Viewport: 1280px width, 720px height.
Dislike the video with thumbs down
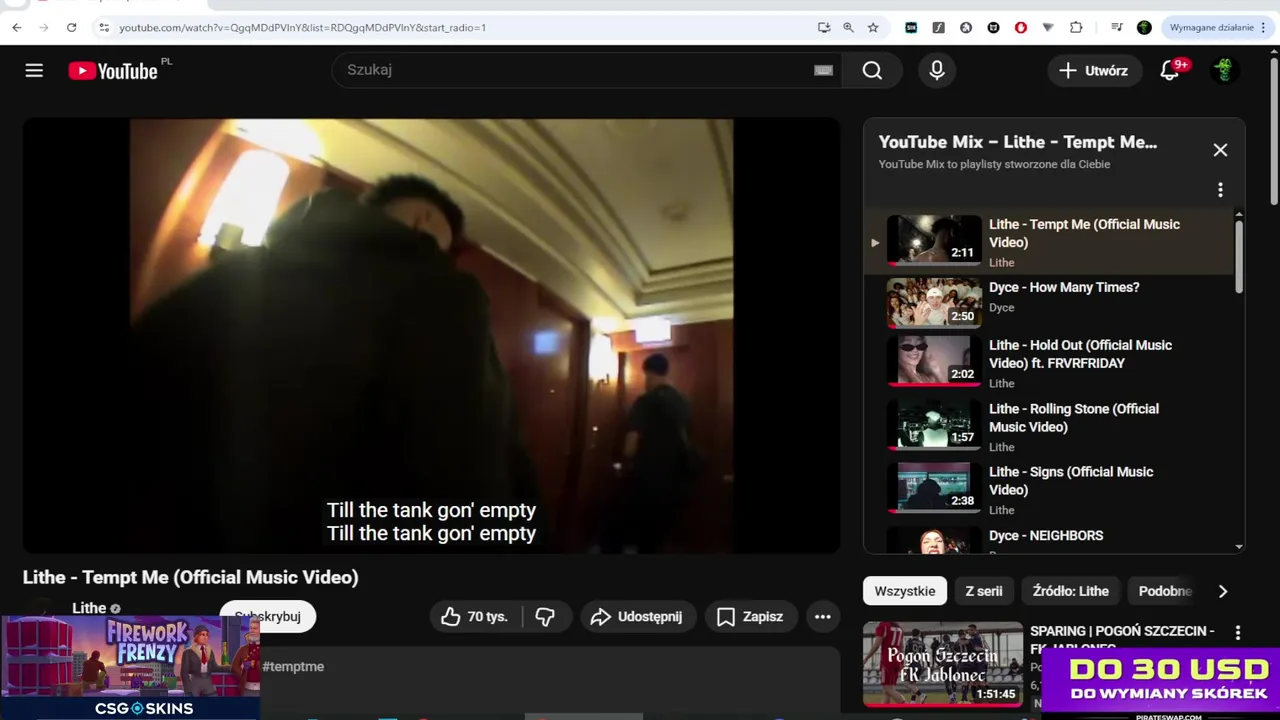[x=545, y=617]
